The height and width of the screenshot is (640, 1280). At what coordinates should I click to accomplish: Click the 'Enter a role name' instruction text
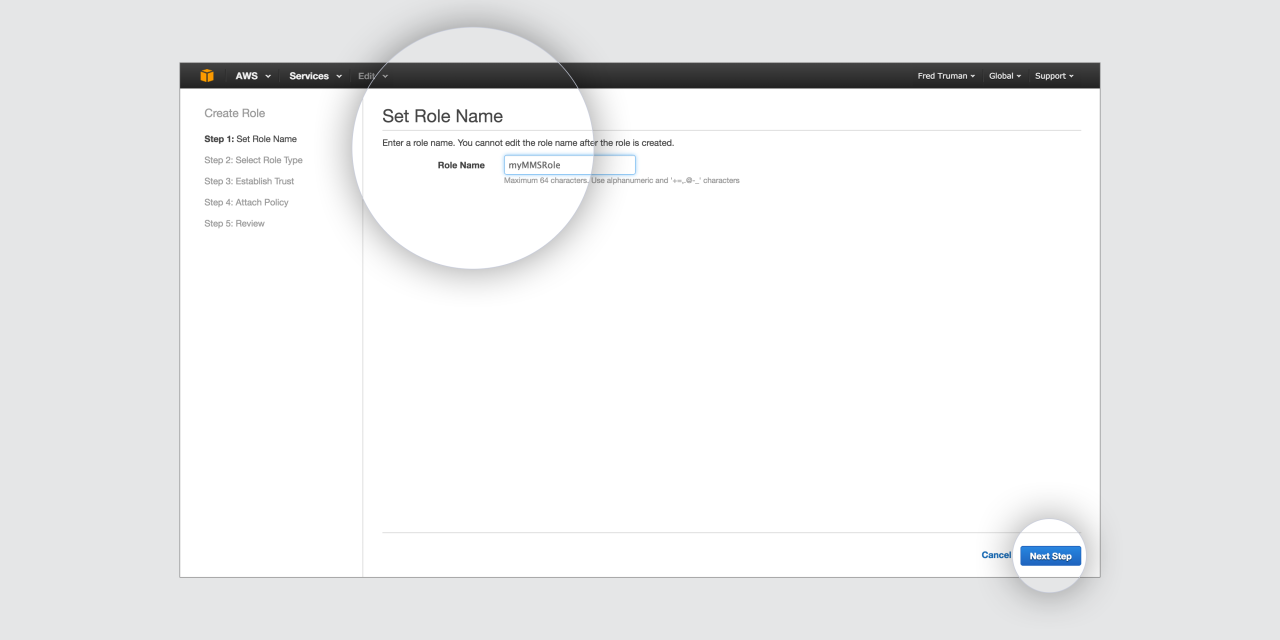(528, 143)
